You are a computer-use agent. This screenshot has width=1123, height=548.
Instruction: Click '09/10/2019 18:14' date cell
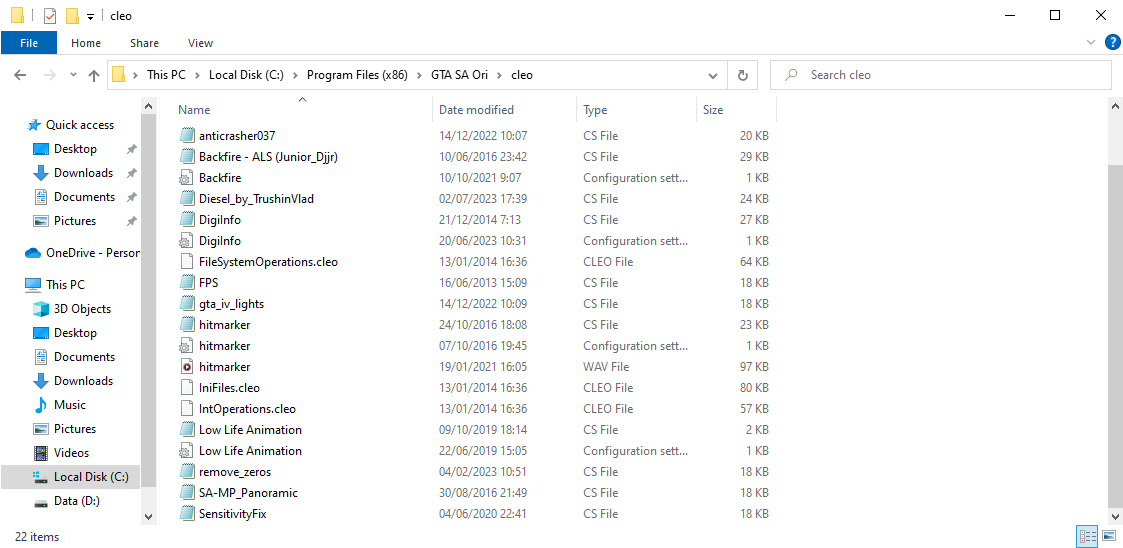click(483, 430)
